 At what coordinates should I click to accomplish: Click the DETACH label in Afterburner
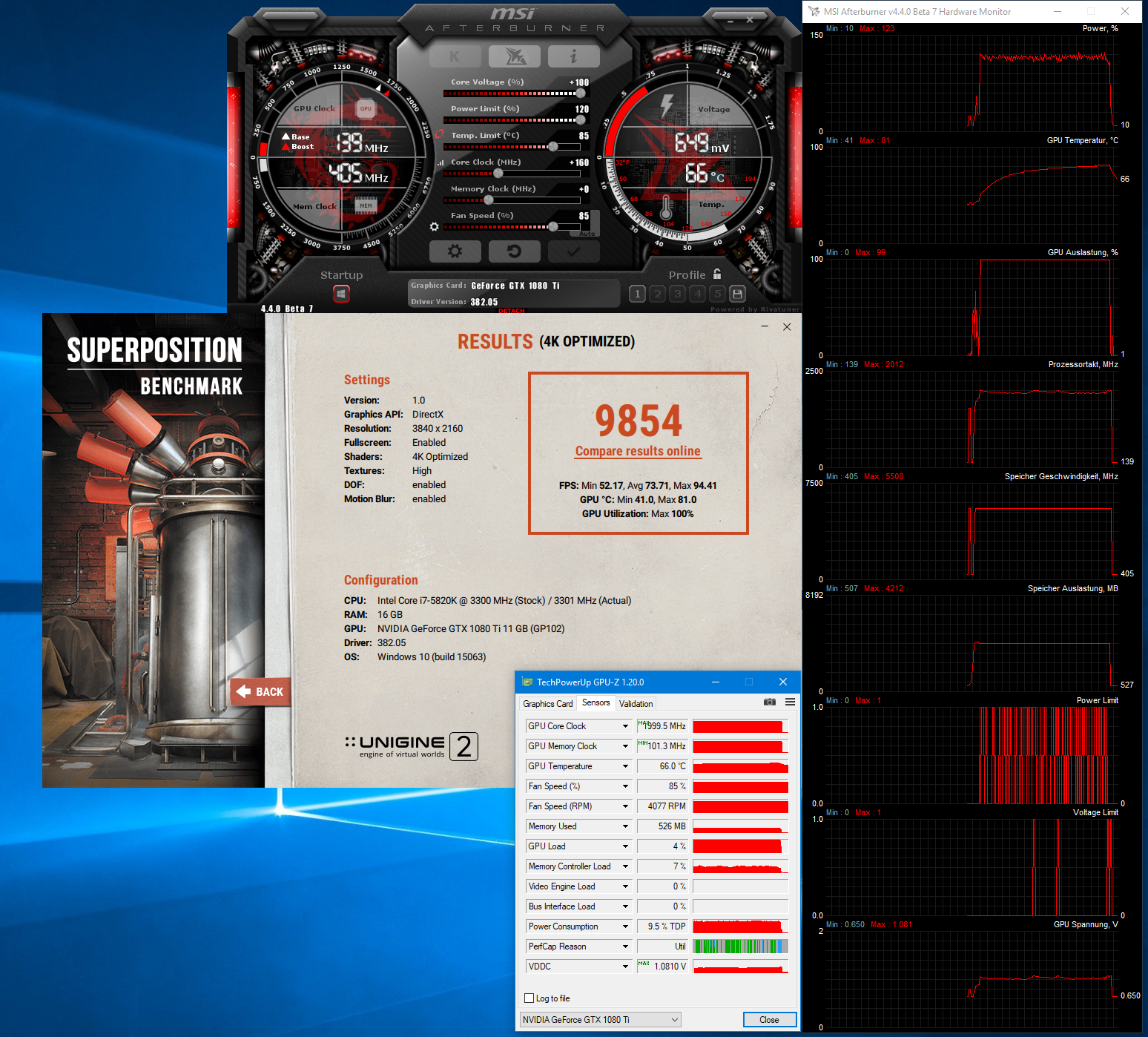512,310
